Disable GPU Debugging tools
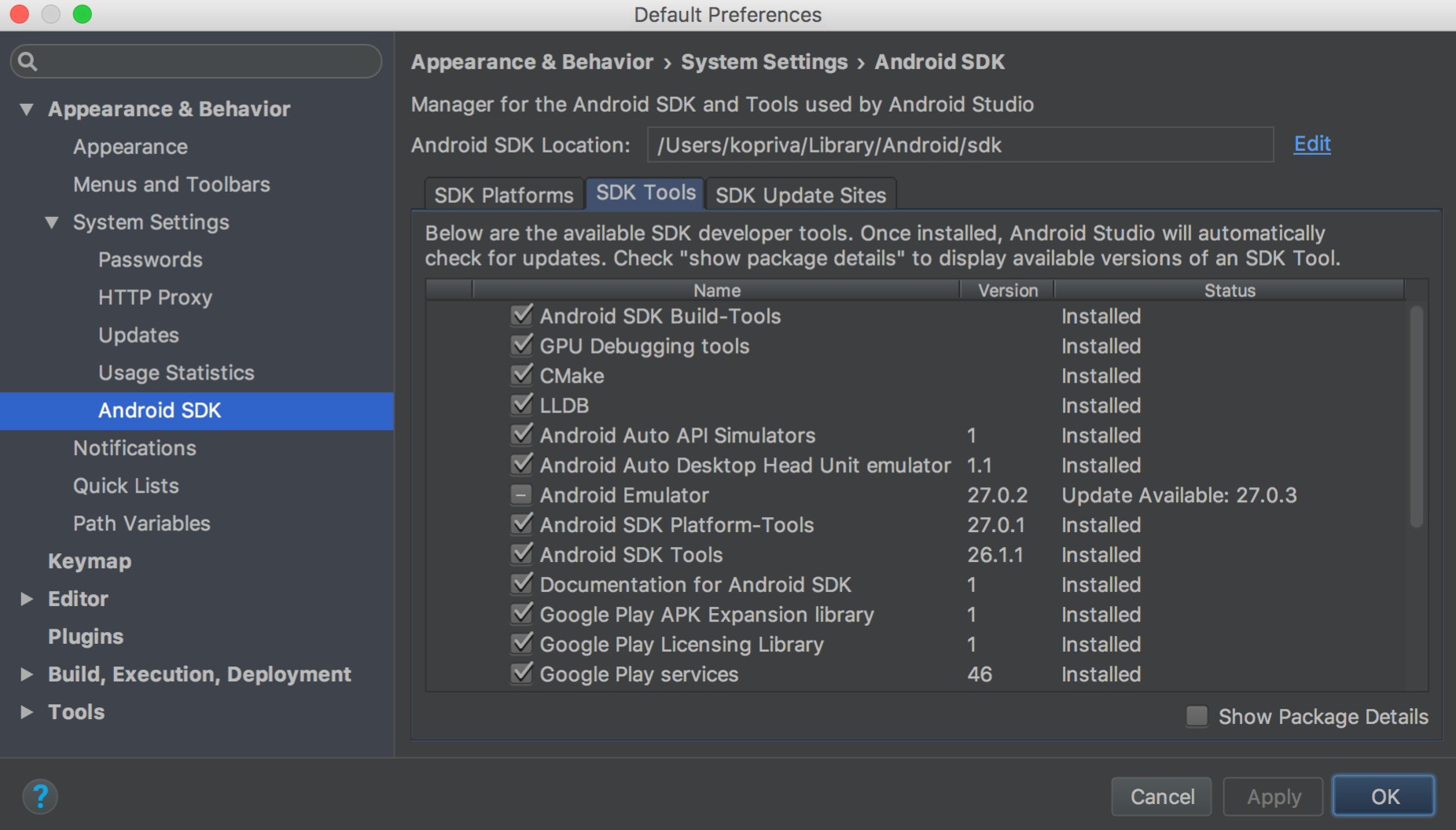 (x=521, y=345)
